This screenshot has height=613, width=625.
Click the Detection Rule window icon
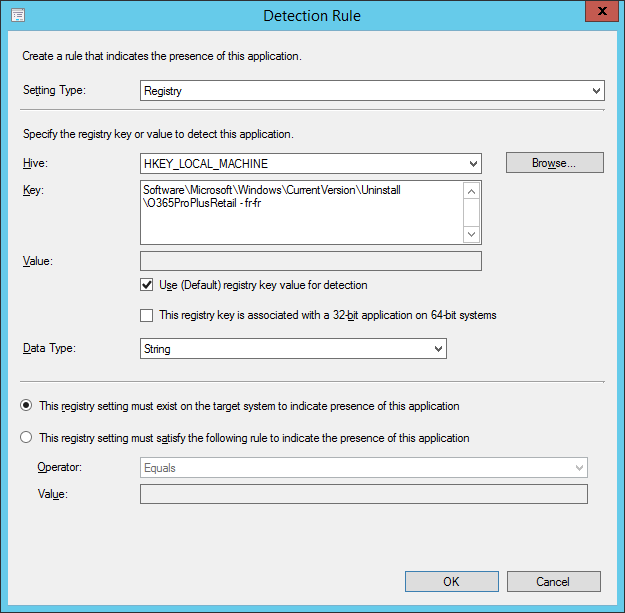18,16
